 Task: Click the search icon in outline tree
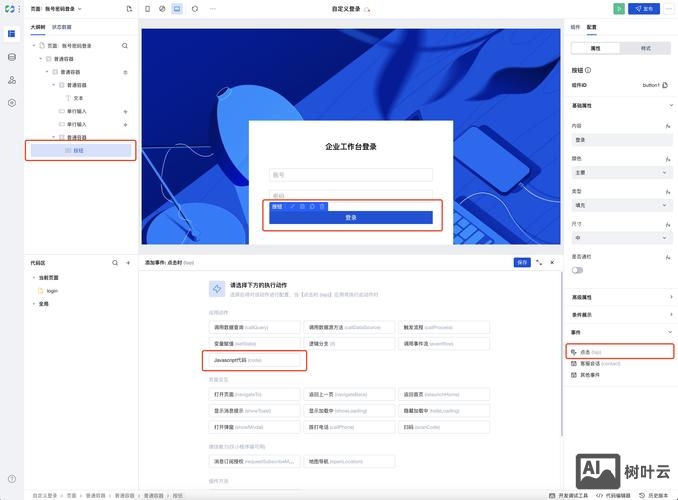click(125, 46)
